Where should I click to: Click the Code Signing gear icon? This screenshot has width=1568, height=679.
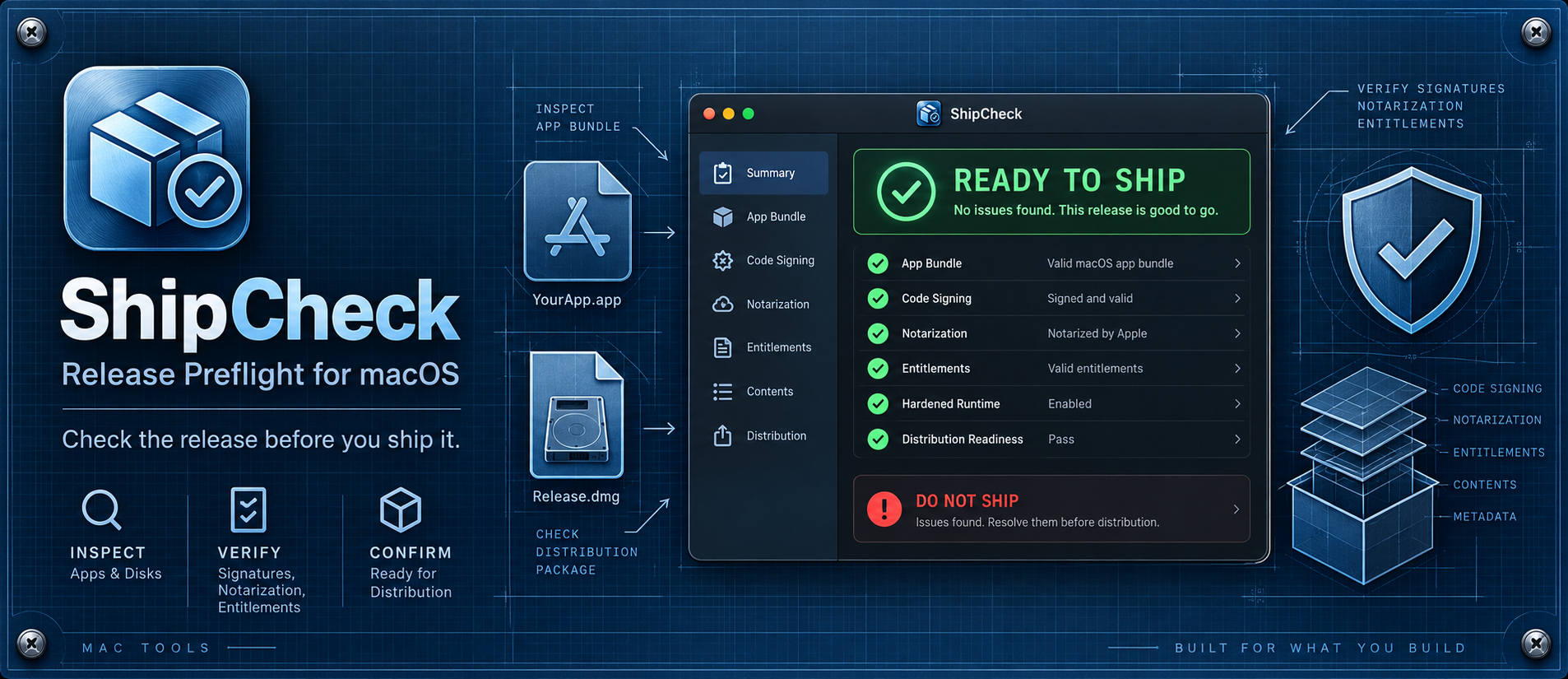click(722, 260)
